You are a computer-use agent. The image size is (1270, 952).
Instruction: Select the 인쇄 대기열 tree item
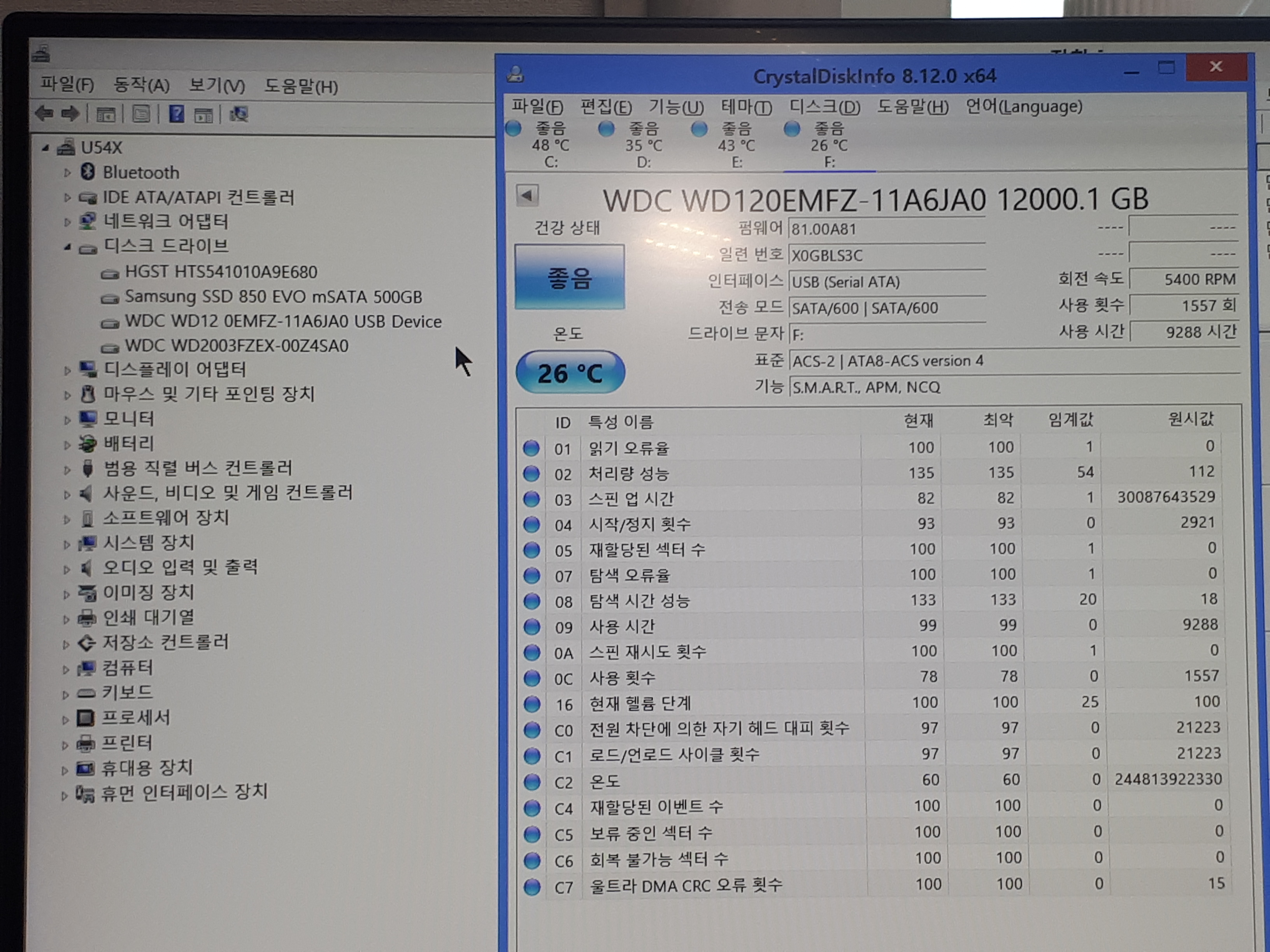point(149,618)
